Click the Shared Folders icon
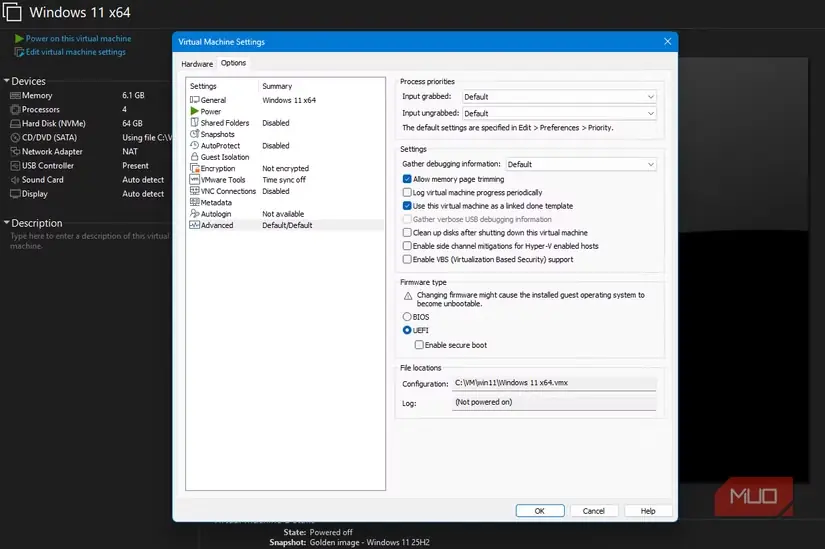Screen dimensions: 825x549 click(195, 123)
